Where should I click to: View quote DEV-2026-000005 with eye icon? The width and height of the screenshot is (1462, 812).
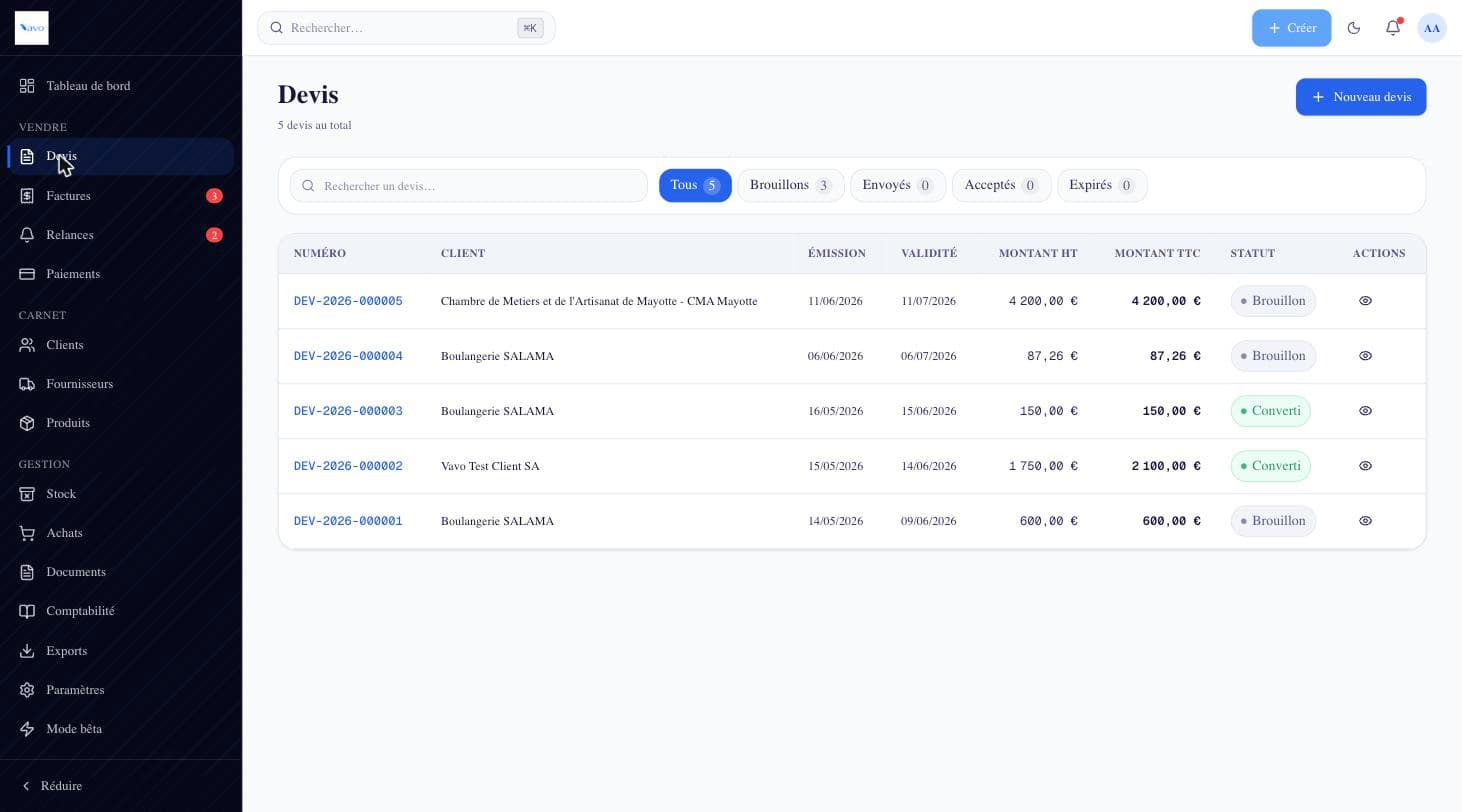point(1365,301)
